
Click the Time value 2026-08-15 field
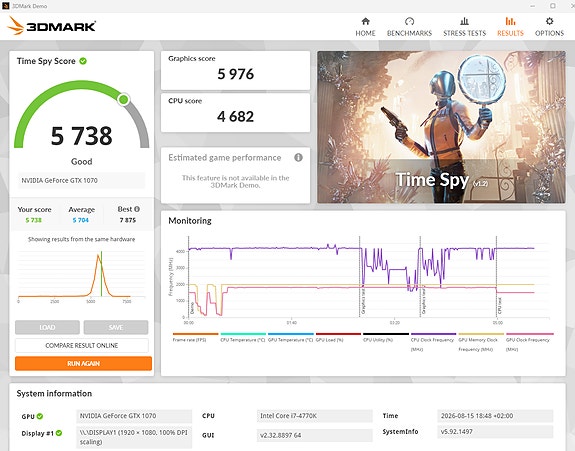click(x=495, y=416)
